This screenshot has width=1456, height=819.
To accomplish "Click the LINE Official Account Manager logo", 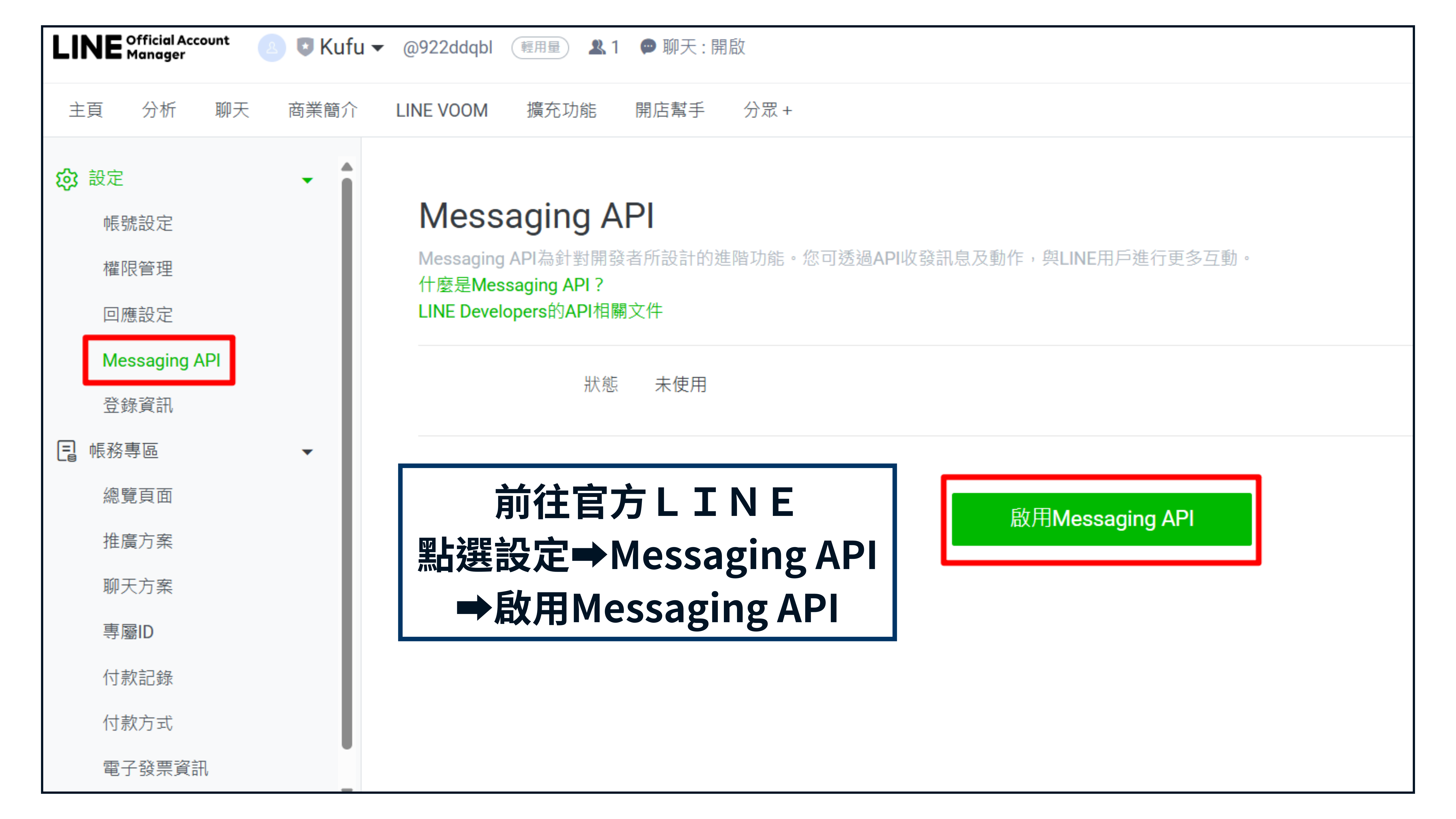I will point(141,48).
